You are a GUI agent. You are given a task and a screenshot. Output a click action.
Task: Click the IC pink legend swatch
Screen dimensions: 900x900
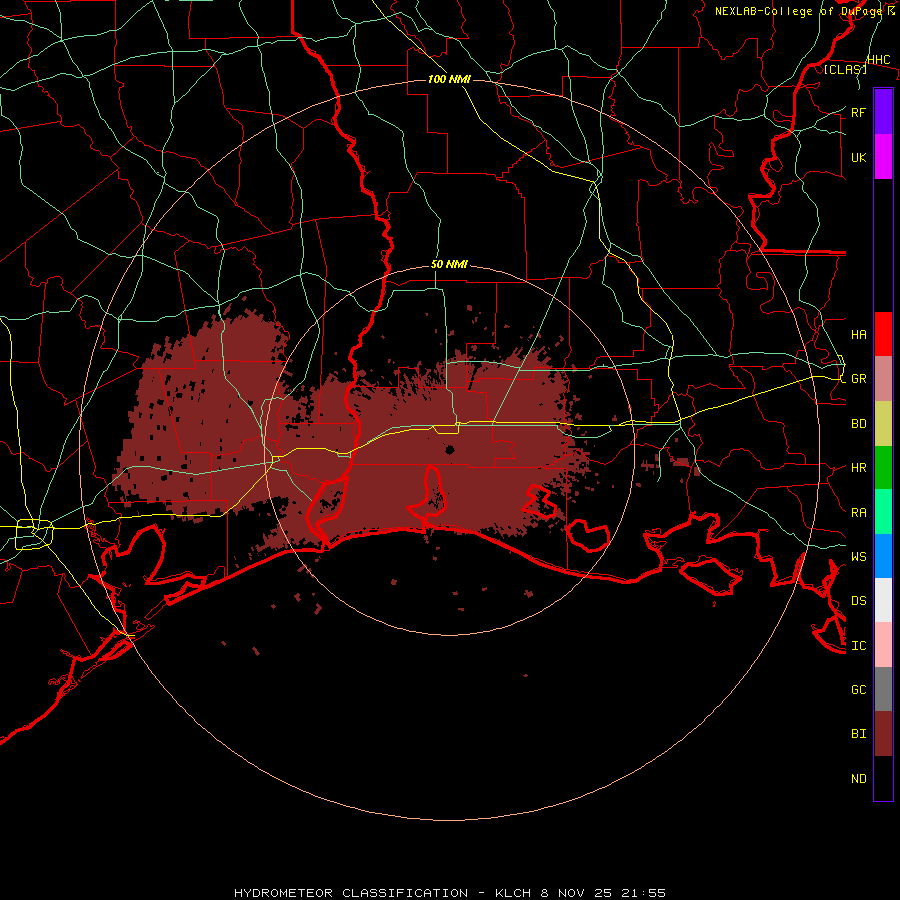[x=883, y=645]
